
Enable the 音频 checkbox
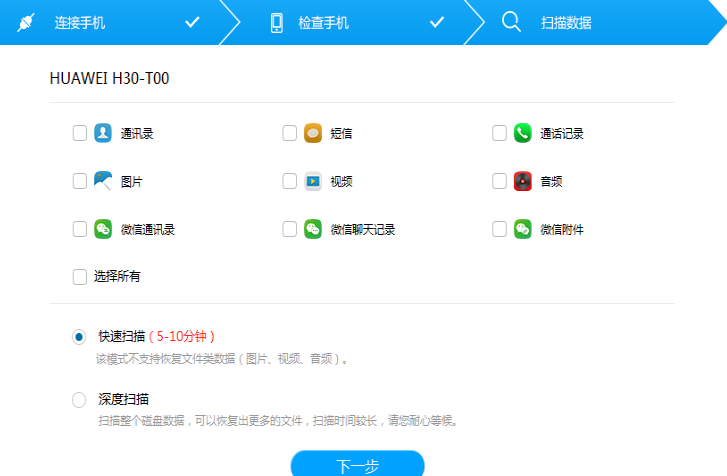499,181
